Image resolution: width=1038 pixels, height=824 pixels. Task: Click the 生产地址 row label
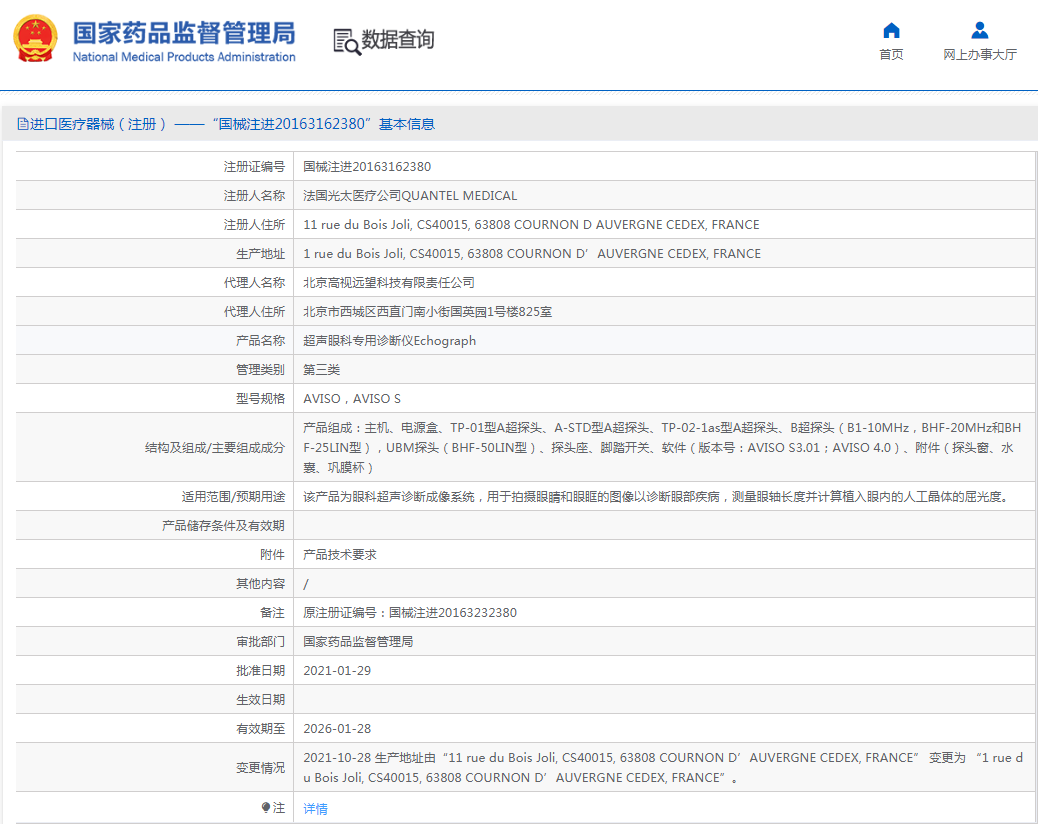click(261, 254)
